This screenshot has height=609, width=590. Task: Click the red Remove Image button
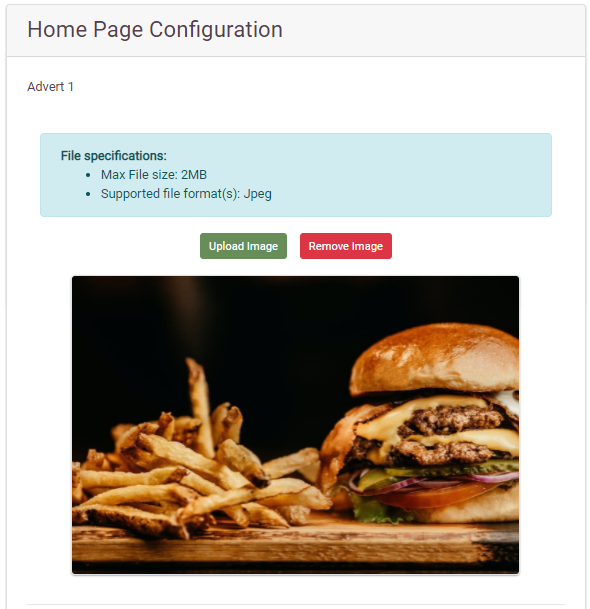pyautogui.click(x=346, y=246)
